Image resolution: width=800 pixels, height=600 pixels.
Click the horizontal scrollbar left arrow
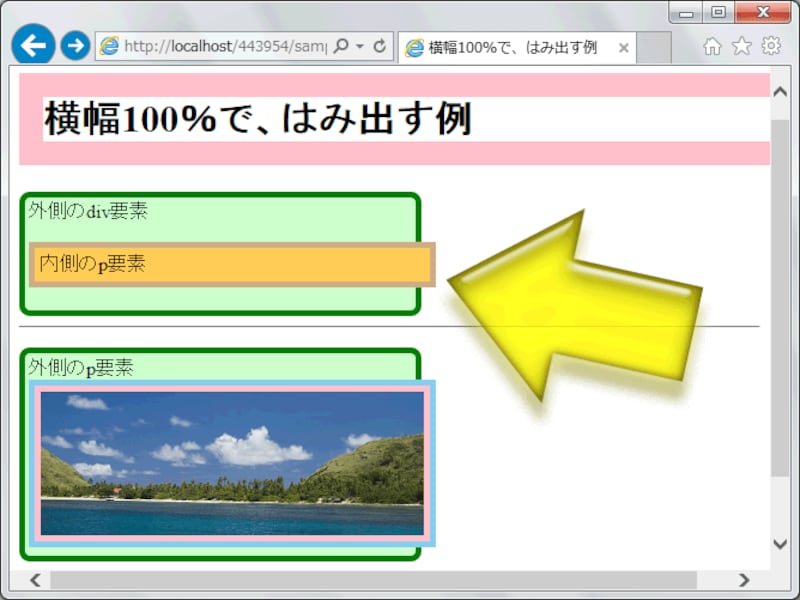point(34,580)
